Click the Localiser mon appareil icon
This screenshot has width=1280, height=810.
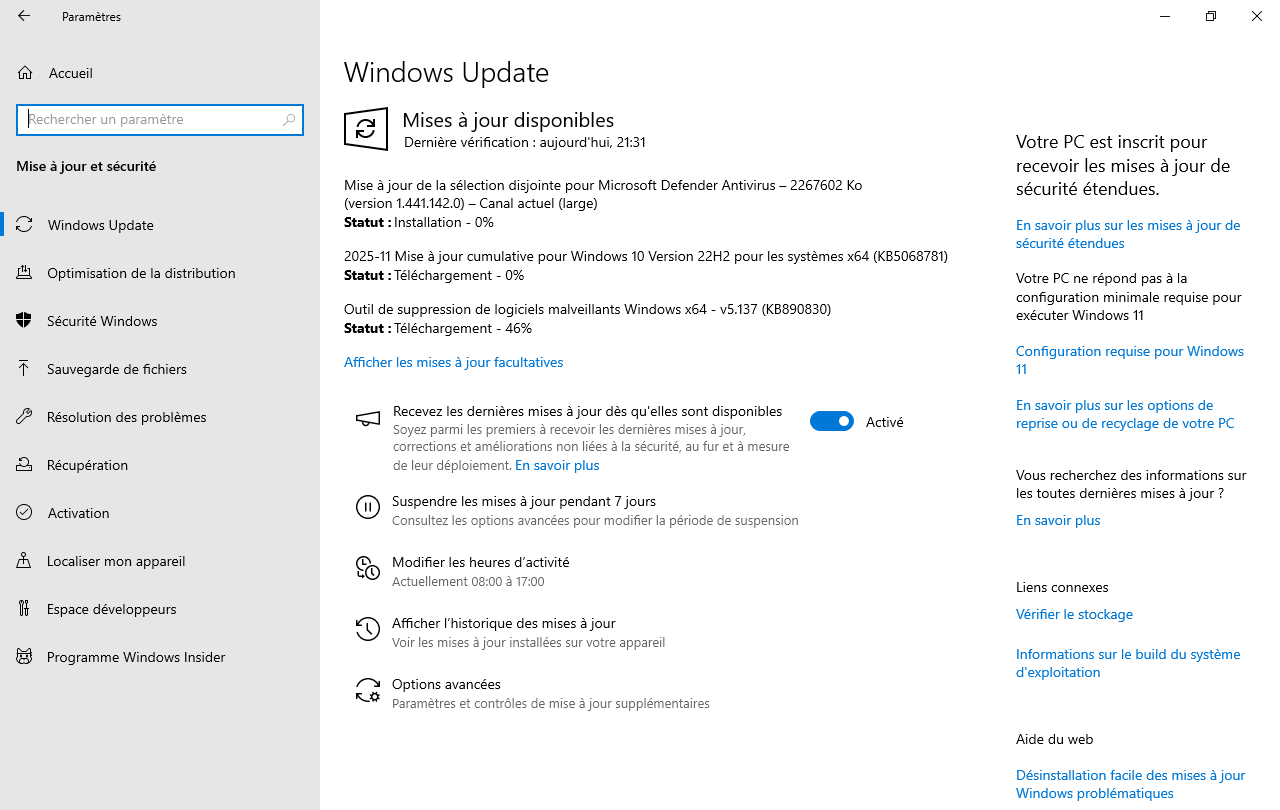(25, 561)
